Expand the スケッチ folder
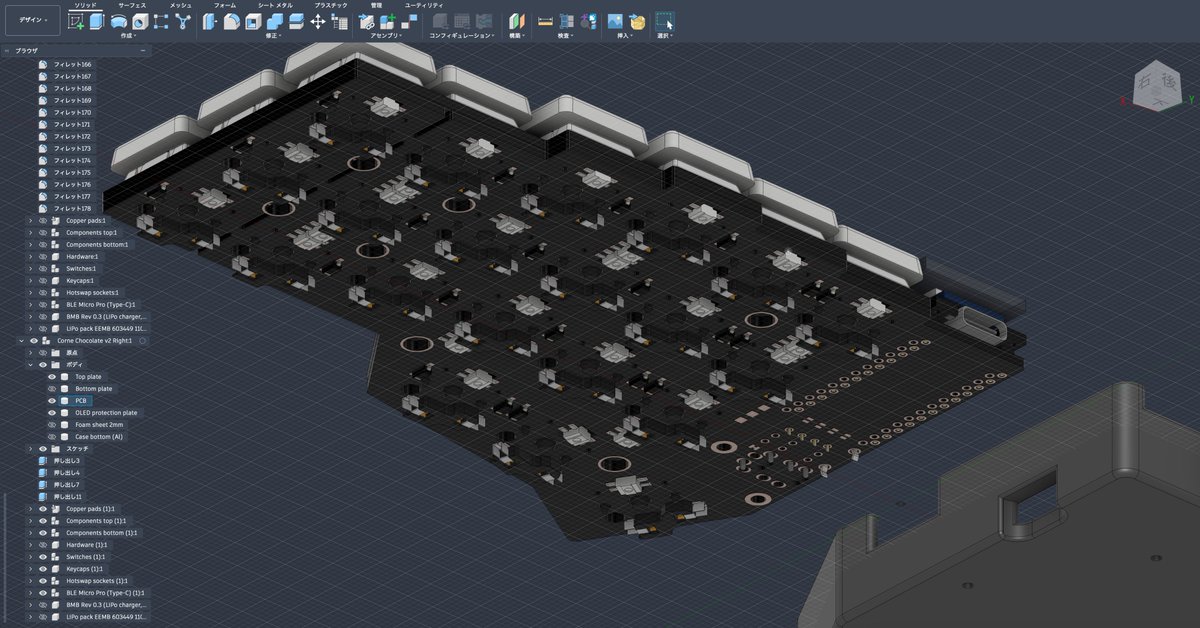The width and height of the screenshot is (1200, 628). pos(30,448)
